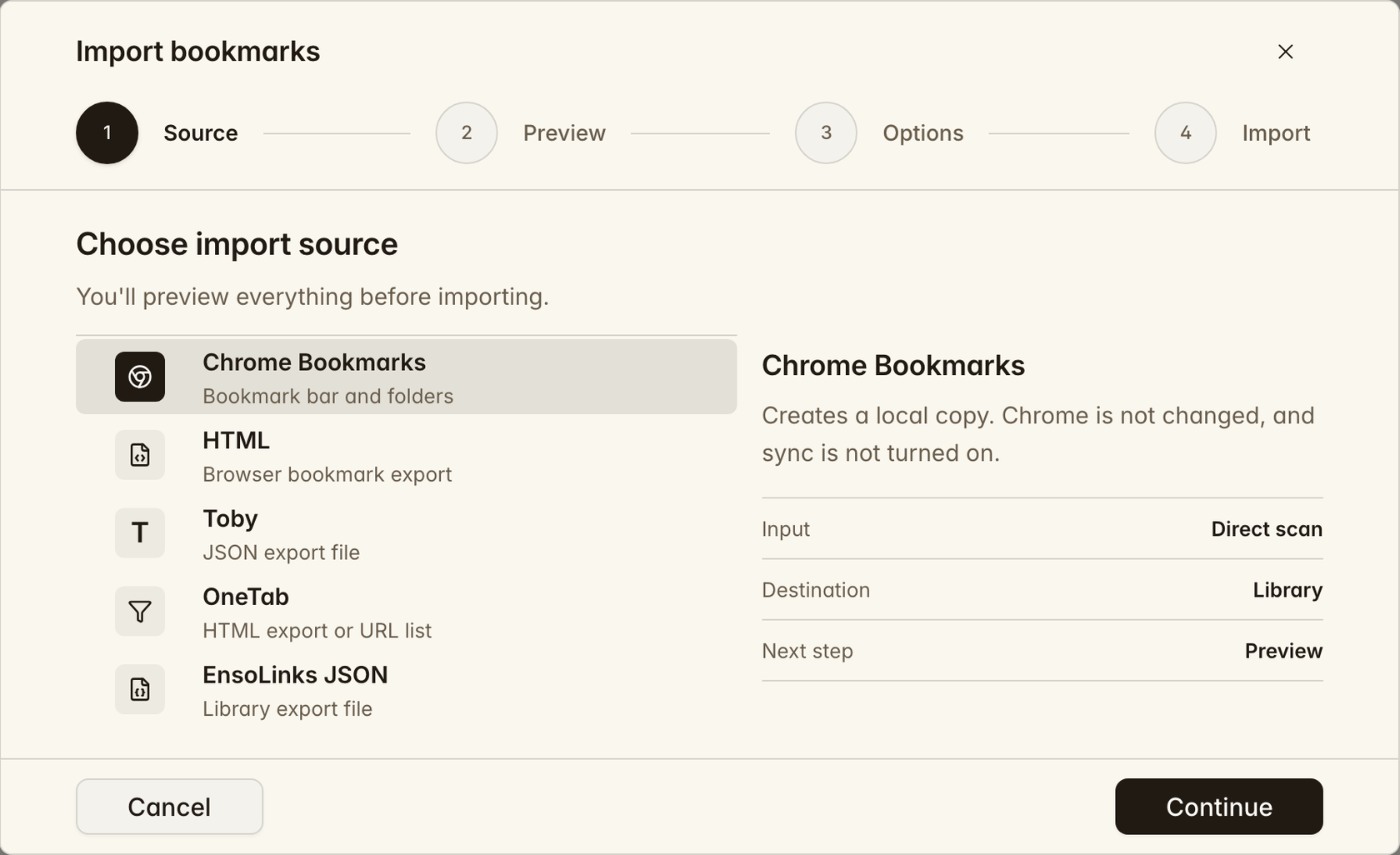1400x855 pixels.
Task: Choose OneTab as import source
Action: coord(407,612)
